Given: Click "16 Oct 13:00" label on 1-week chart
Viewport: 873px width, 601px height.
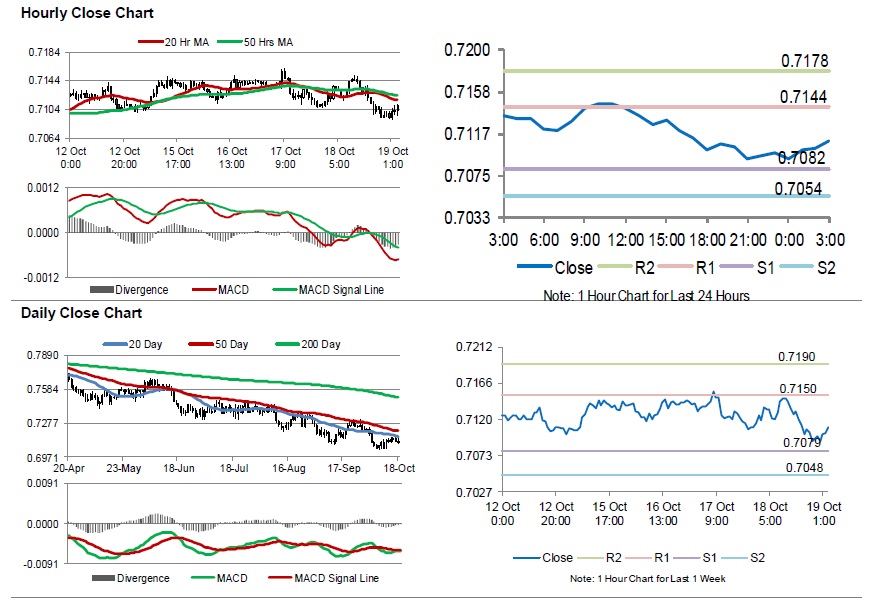Looking at the screenshot, I should click(663, 514).
